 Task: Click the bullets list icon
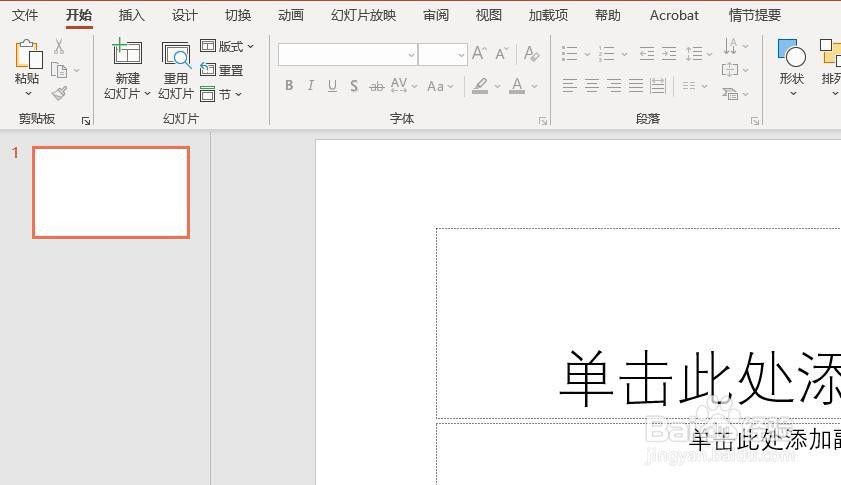coord(570,54)
